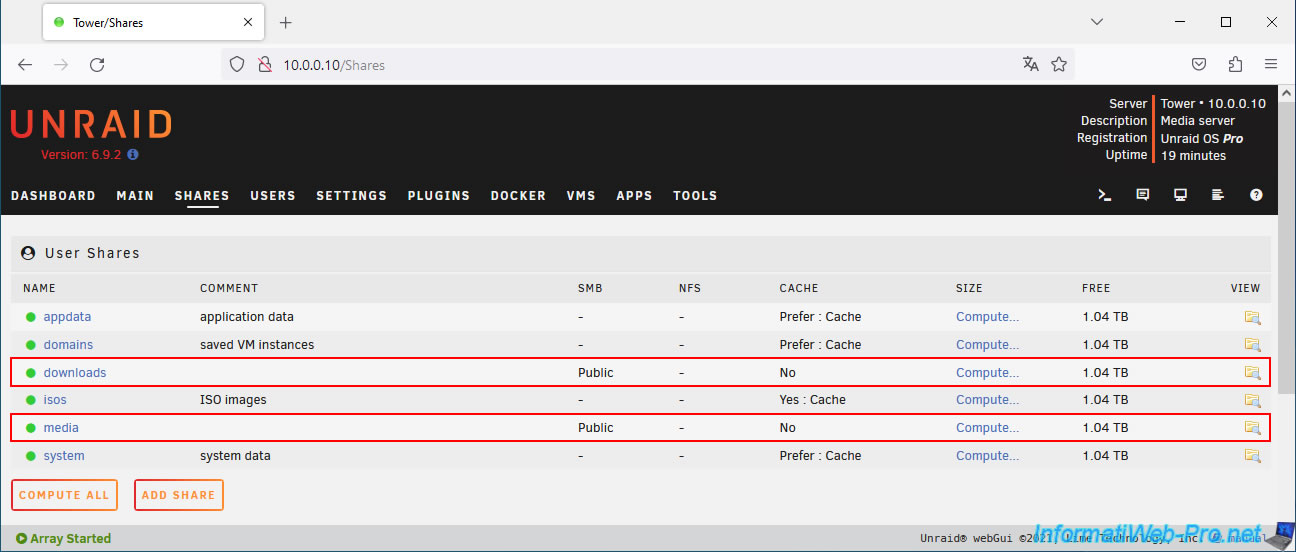Switch to the Docker menu
This screenshot has width=1296, height=552.
[518, 196]
